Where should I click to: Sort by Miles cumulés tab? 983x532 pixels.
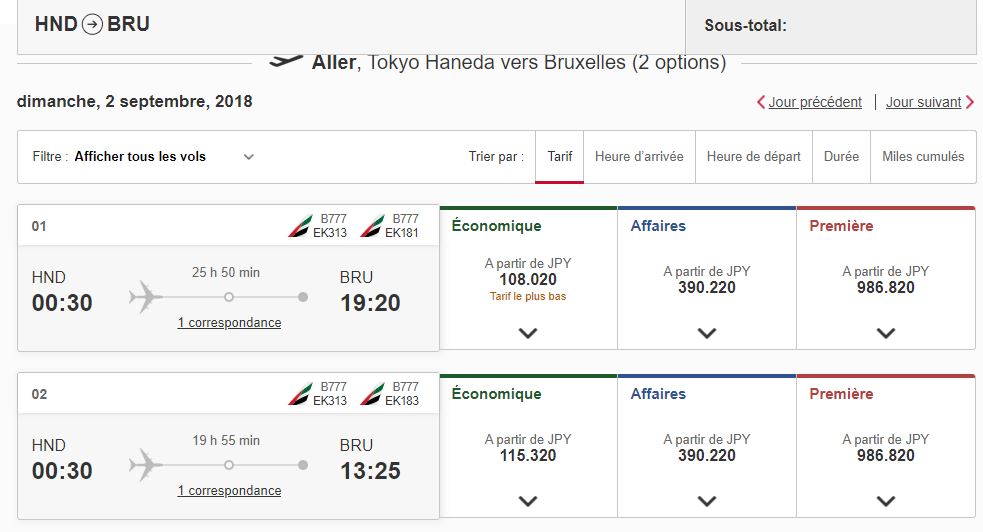923,157
